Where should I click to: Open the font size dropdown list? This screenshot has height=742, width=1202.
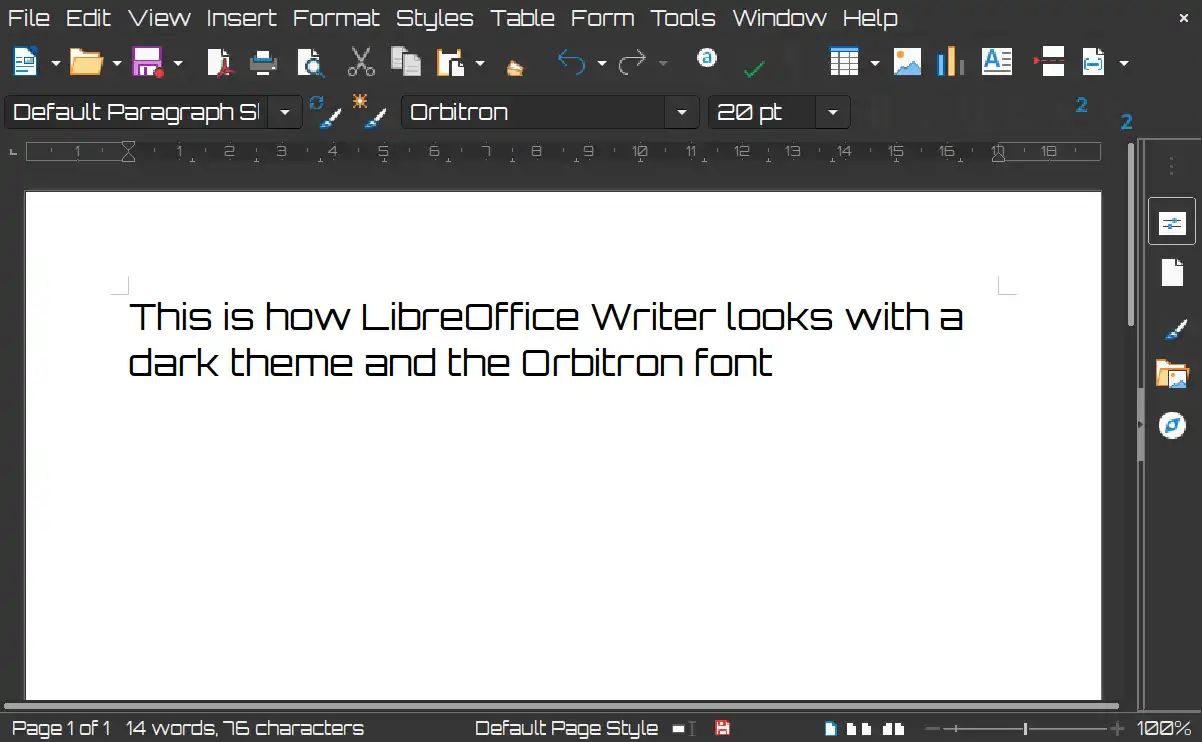(x=833, y=112)
